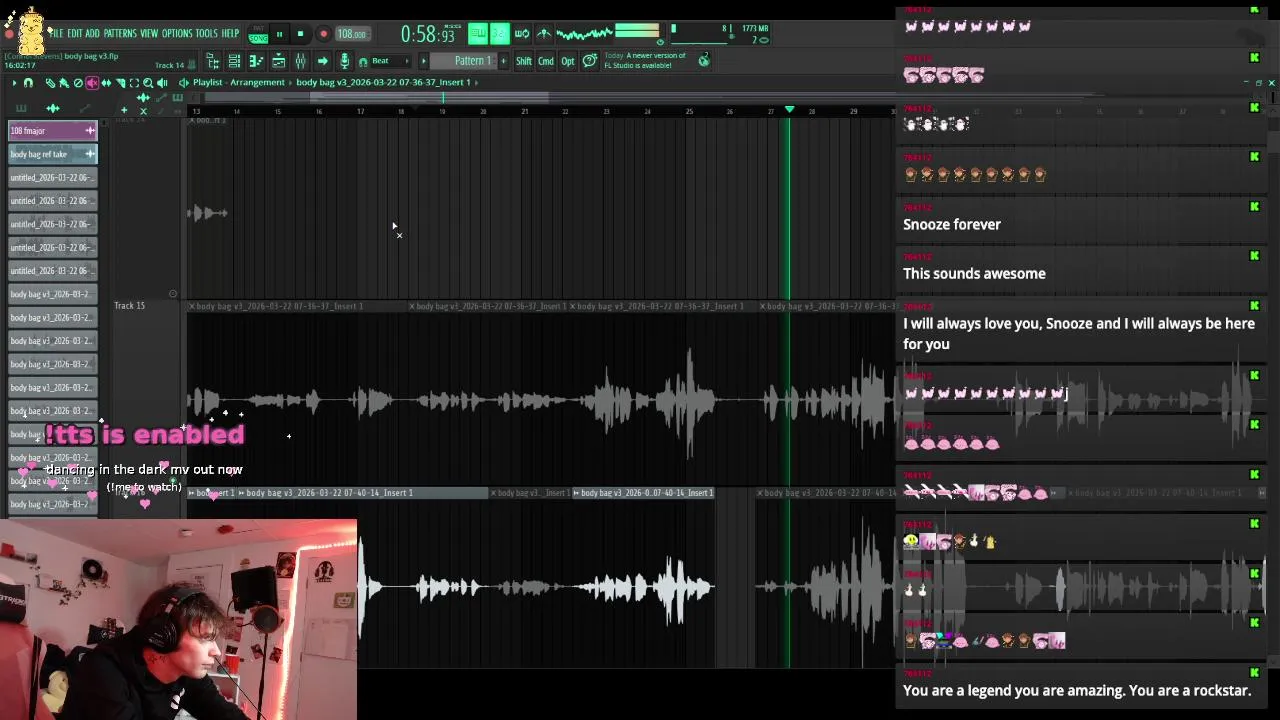Click the green right-arrow toolbar icon
The width and height of the screenshot is (1280, 720).
322,61
